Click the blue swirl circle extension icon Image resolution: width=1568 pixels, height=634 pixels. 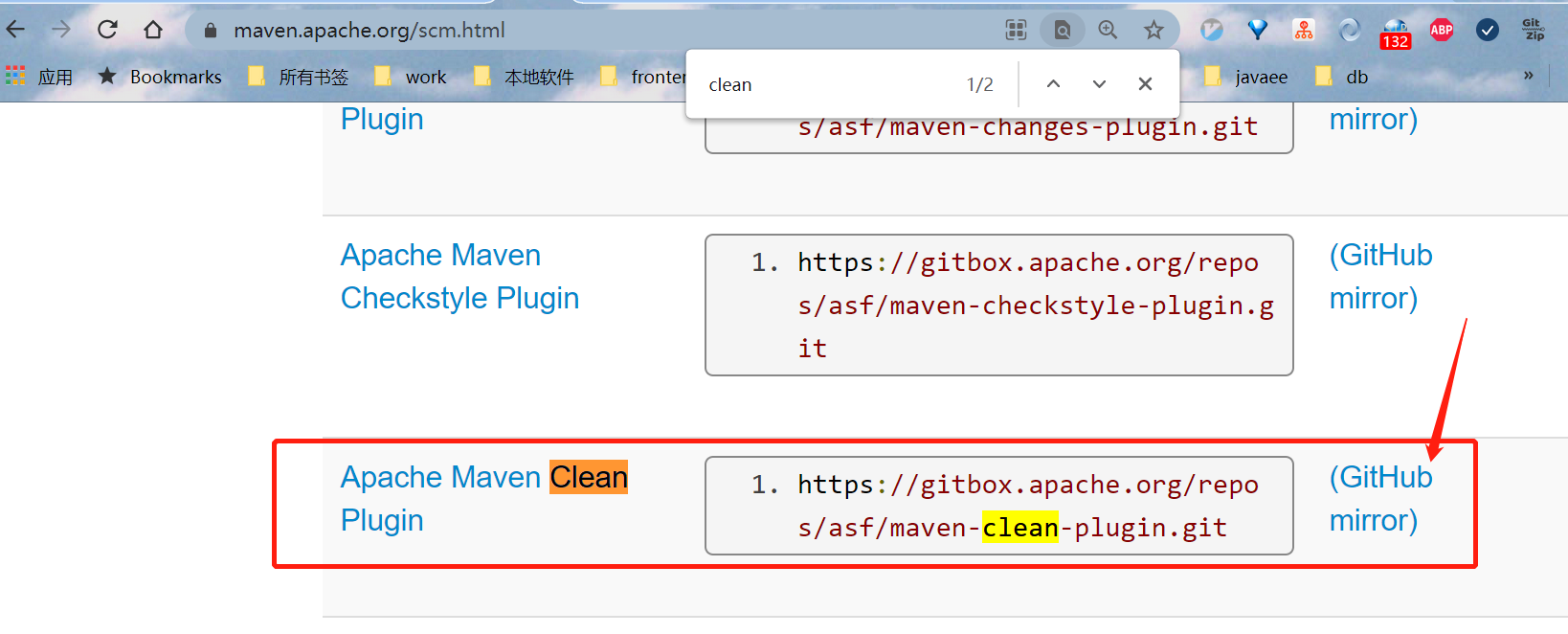tap(1350, 30)
